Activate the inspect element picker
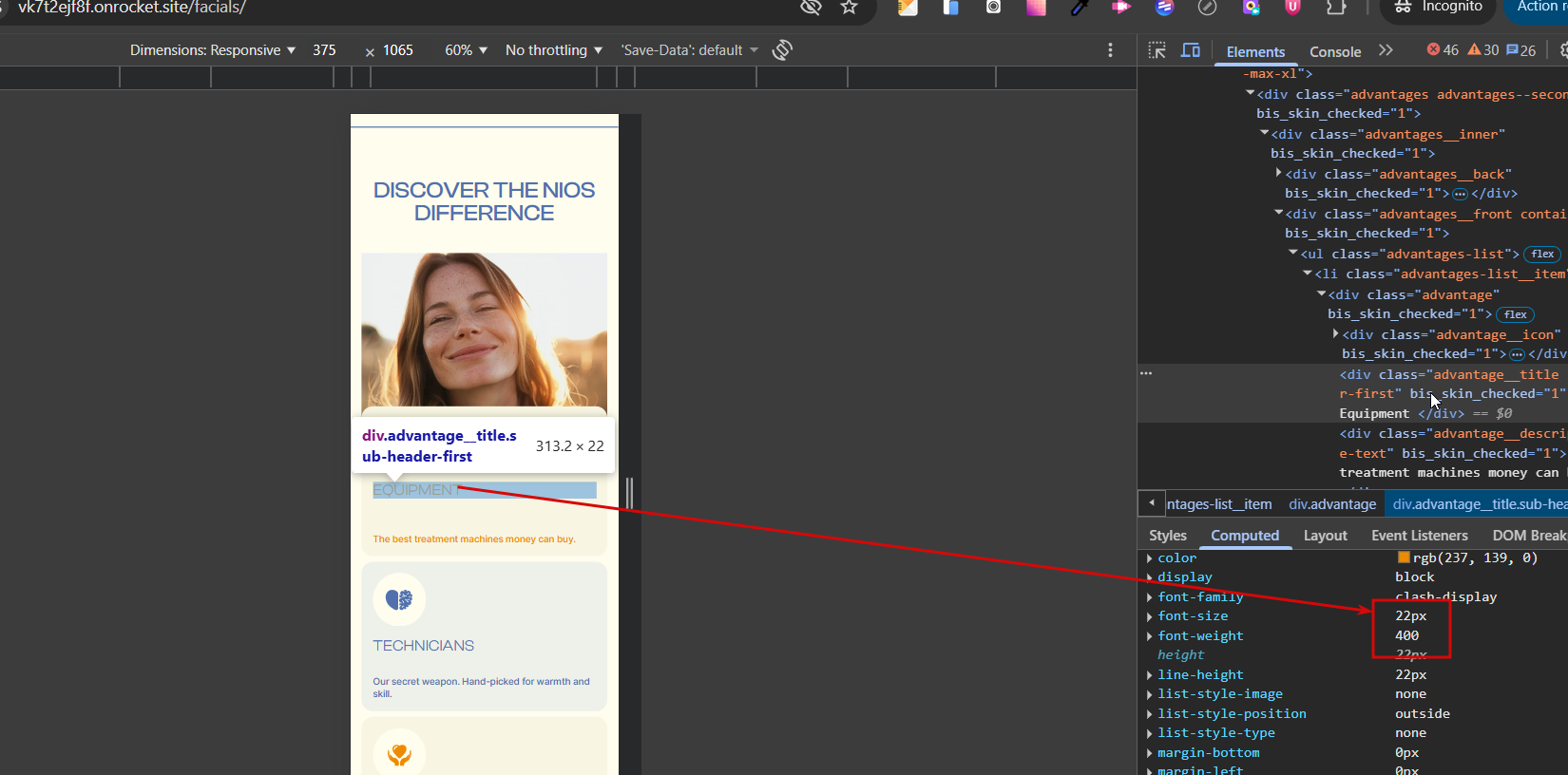 [1157, 50]
